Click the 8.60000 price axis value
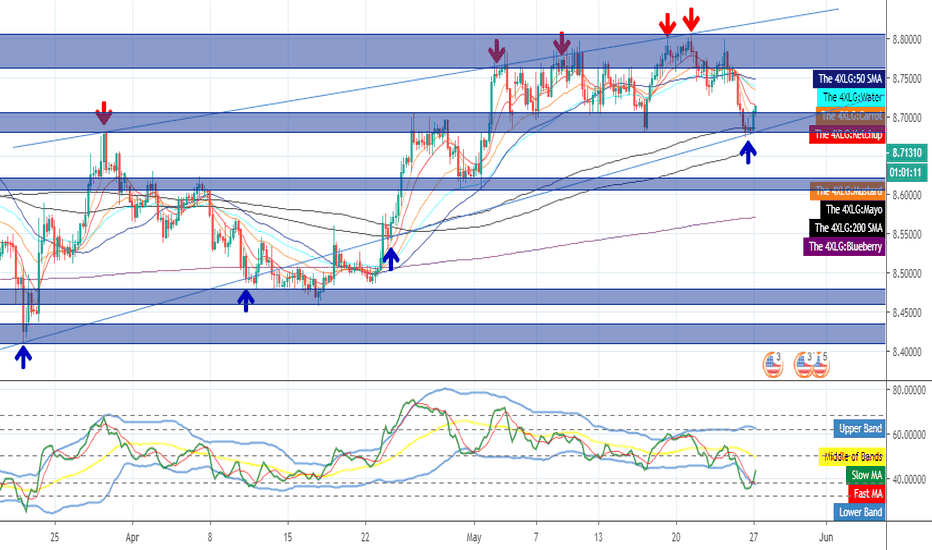932x550 pixels. point(906,196)
